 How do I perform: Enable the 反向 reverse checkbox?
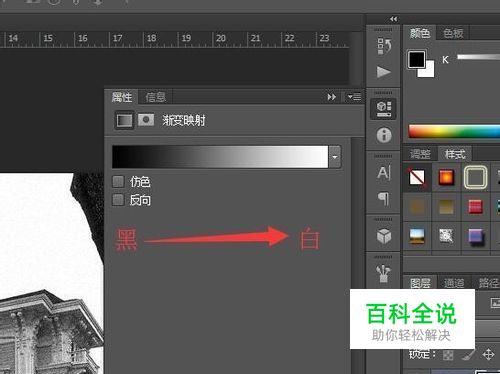coord(118,200)
